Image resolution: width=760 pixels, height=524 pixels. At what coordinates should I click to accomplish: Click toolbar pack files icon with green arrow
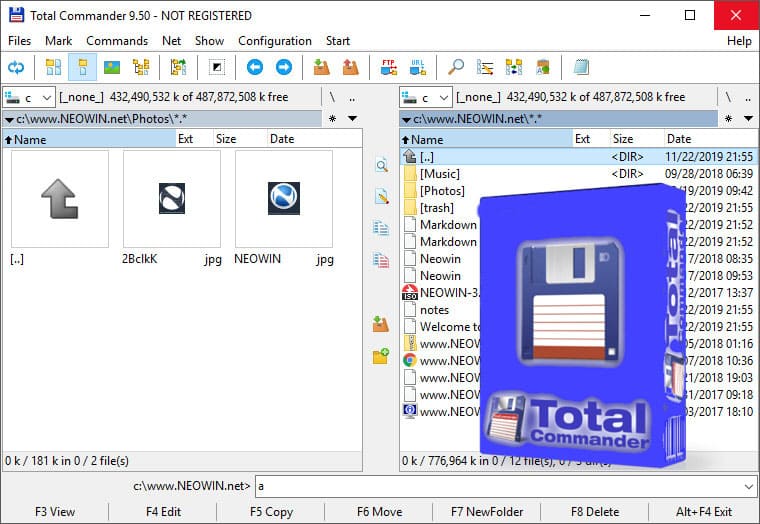pos(322,67)
